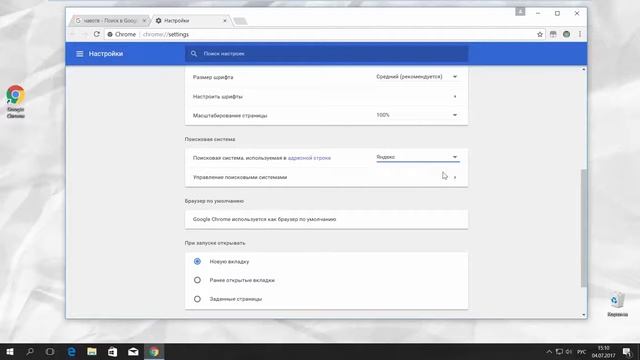Click the 'Масштабирование страницы' label
This screenshot has height=360, width=640.
(x=230, y=116)
